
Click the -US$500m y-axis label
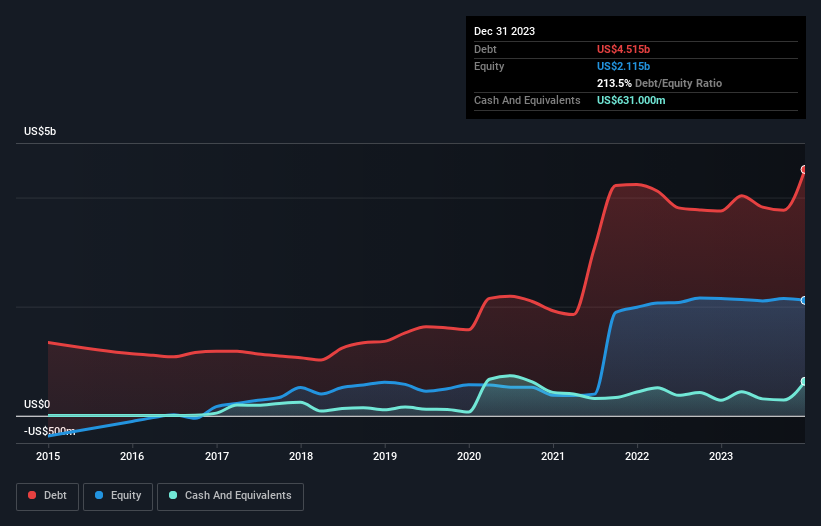[x=49, y=431]
